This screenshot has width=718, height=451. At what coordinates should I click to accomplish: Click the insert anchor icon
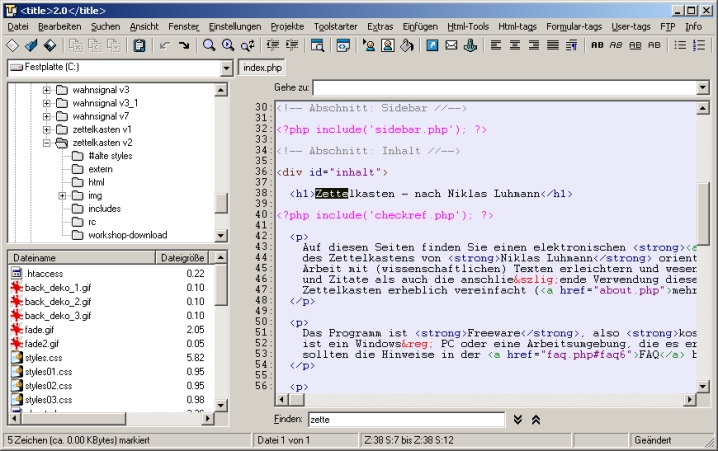tap(470, 45)
